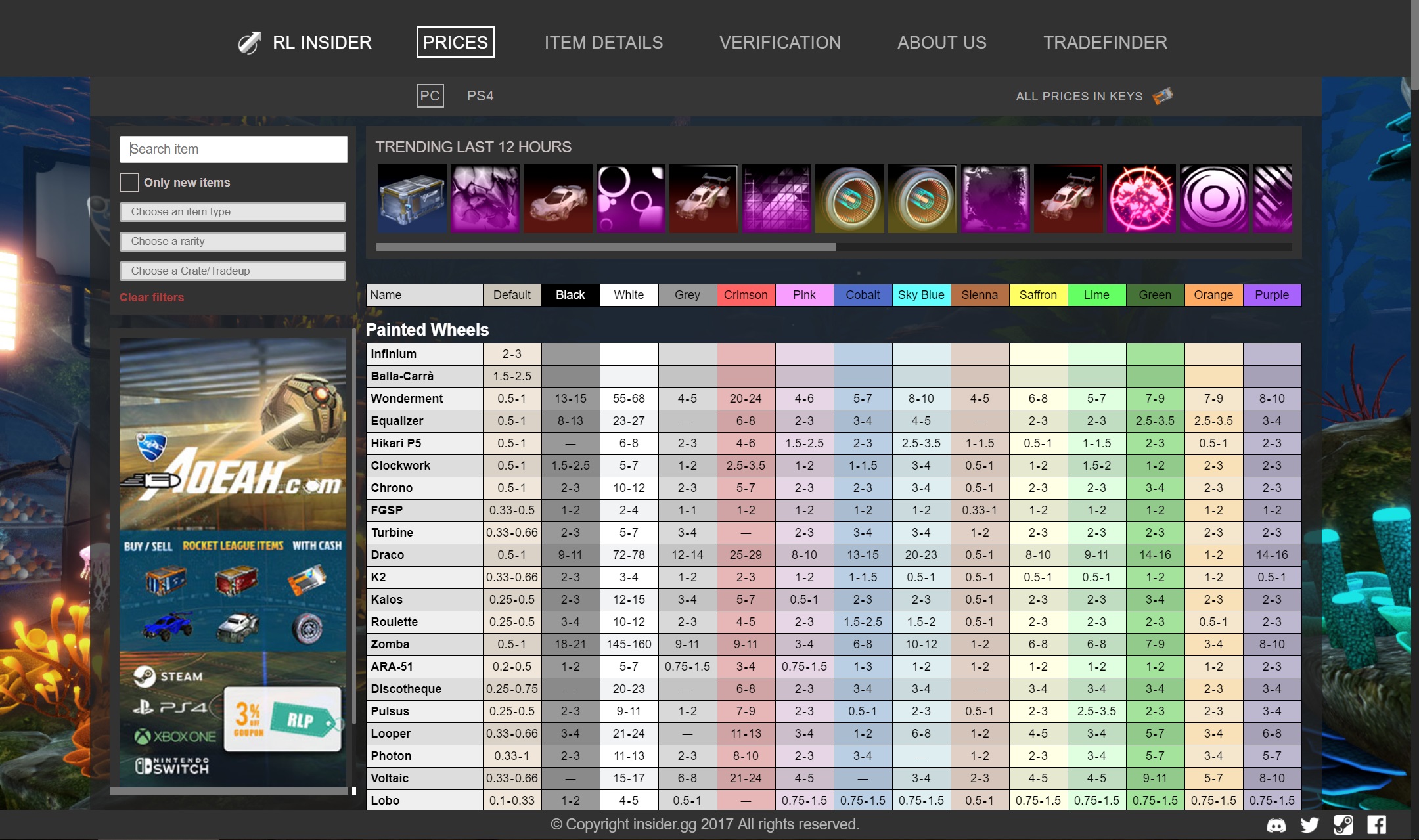The width and height of the screenshot is (1419, 840).
Task: Open the Steam icon in footer
Action: coord(1343,825)
